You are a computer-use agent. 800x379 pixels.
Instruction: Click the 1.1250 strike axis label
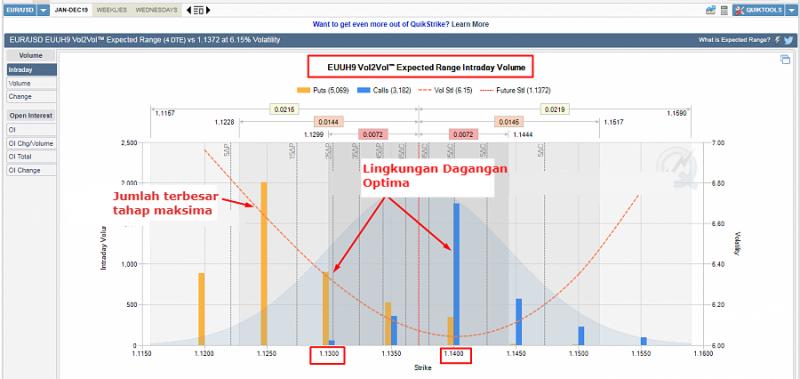[266, 353]
